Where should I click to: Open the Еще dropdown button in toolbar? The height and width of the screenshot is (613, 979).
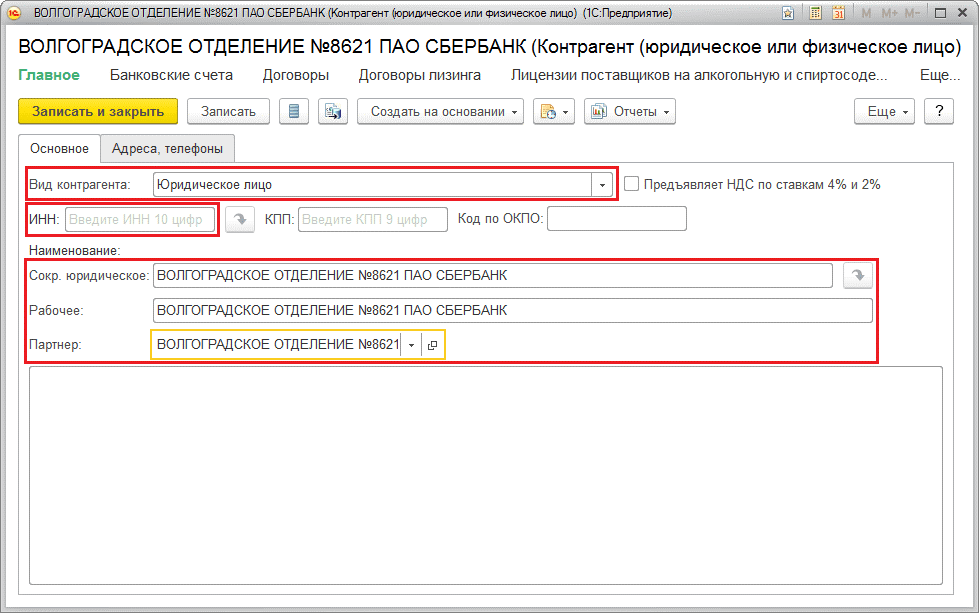[x=884, y=112]
